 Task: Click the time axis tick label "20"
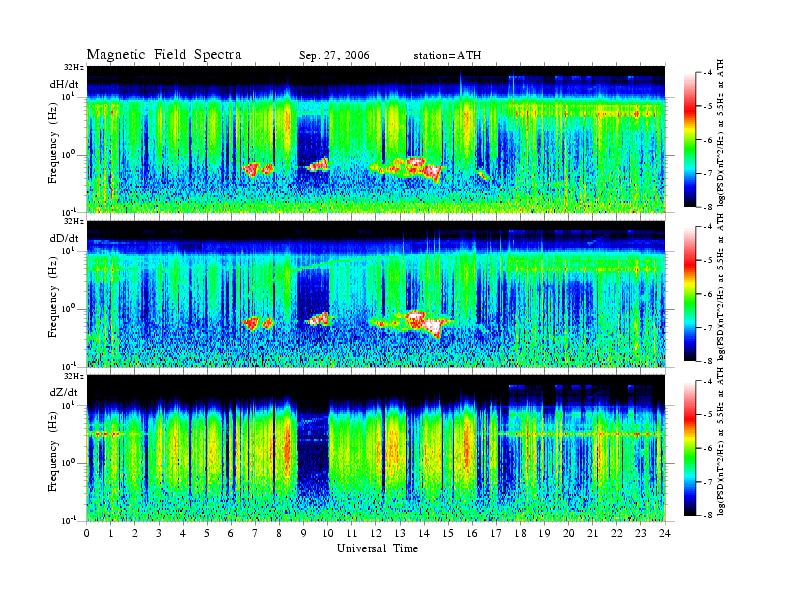569,534
